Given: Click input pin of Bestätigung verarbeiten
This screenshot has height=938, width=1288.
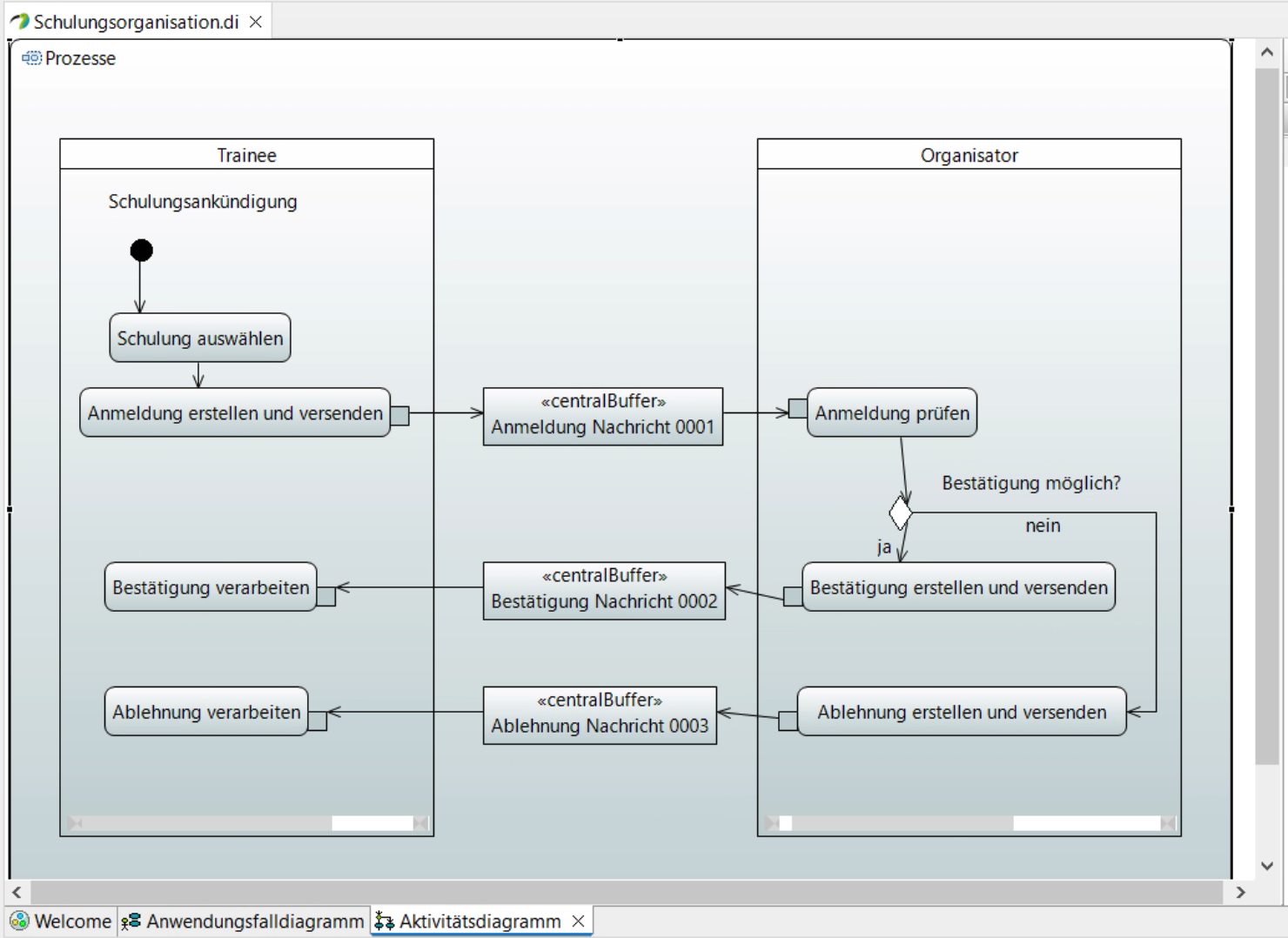Looking at the screenshot, I should (326, 596).
